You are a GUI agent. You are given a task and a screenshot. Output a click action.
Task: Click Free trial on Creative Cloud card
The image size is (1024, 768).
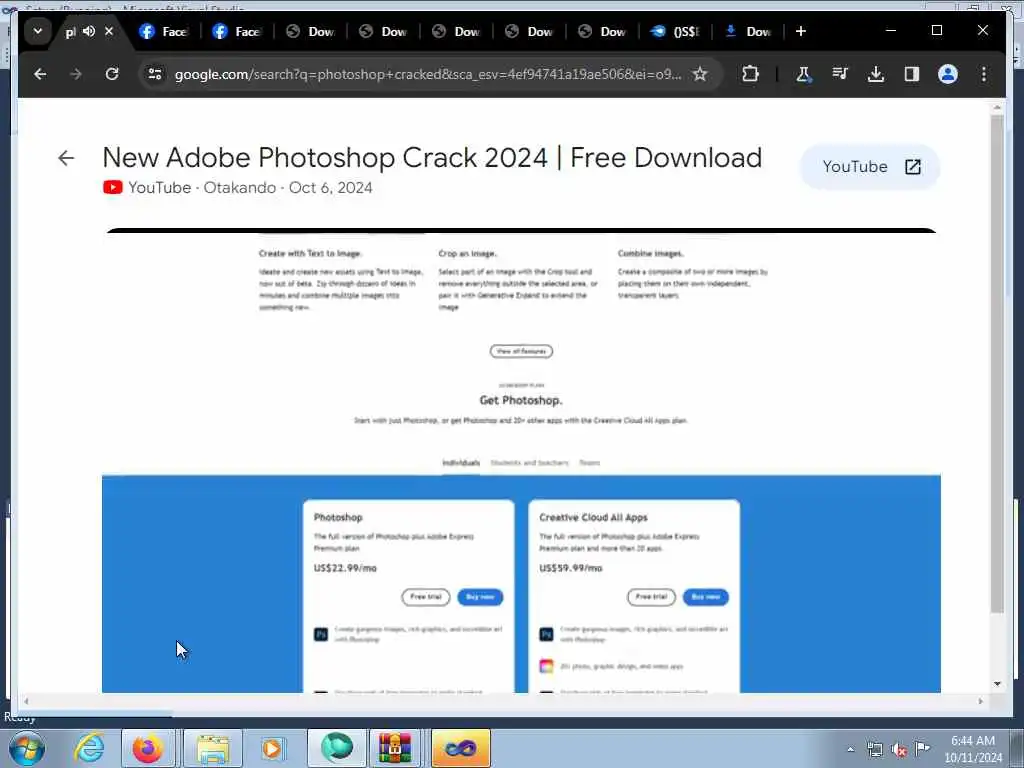(x=651, y=597)
